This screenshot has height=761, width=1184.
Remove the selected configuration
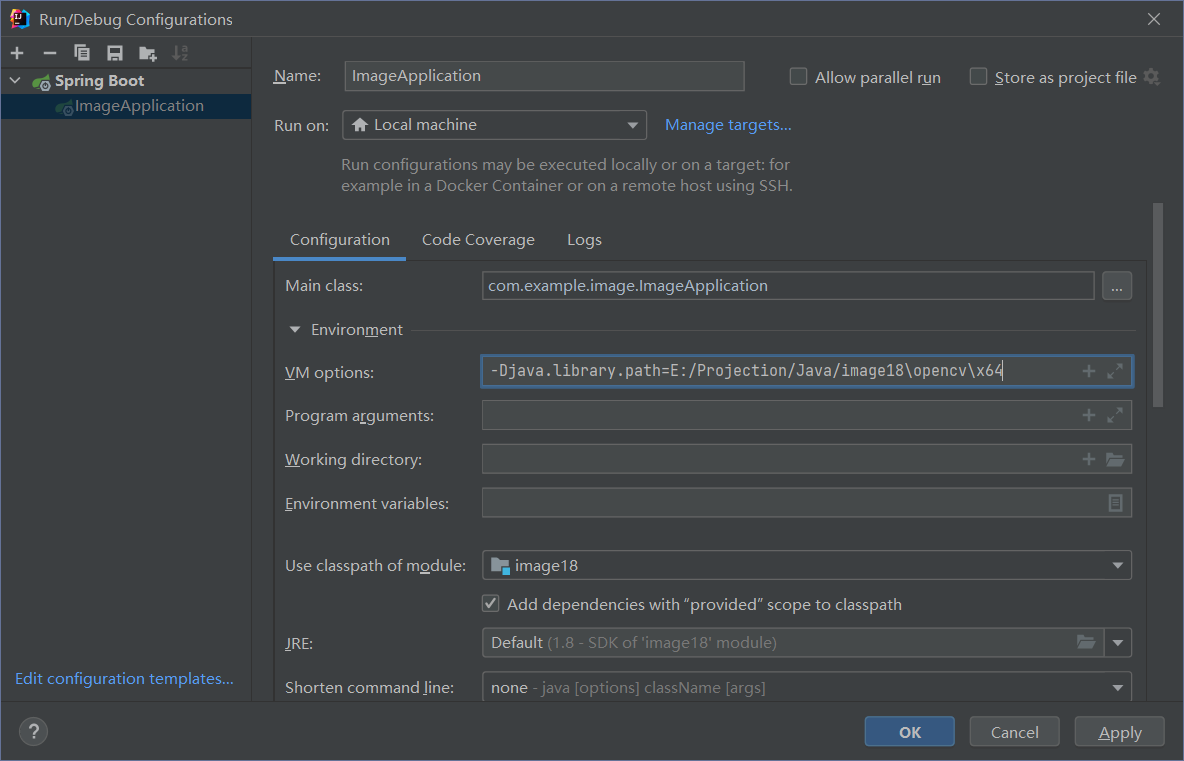[49, 52]
